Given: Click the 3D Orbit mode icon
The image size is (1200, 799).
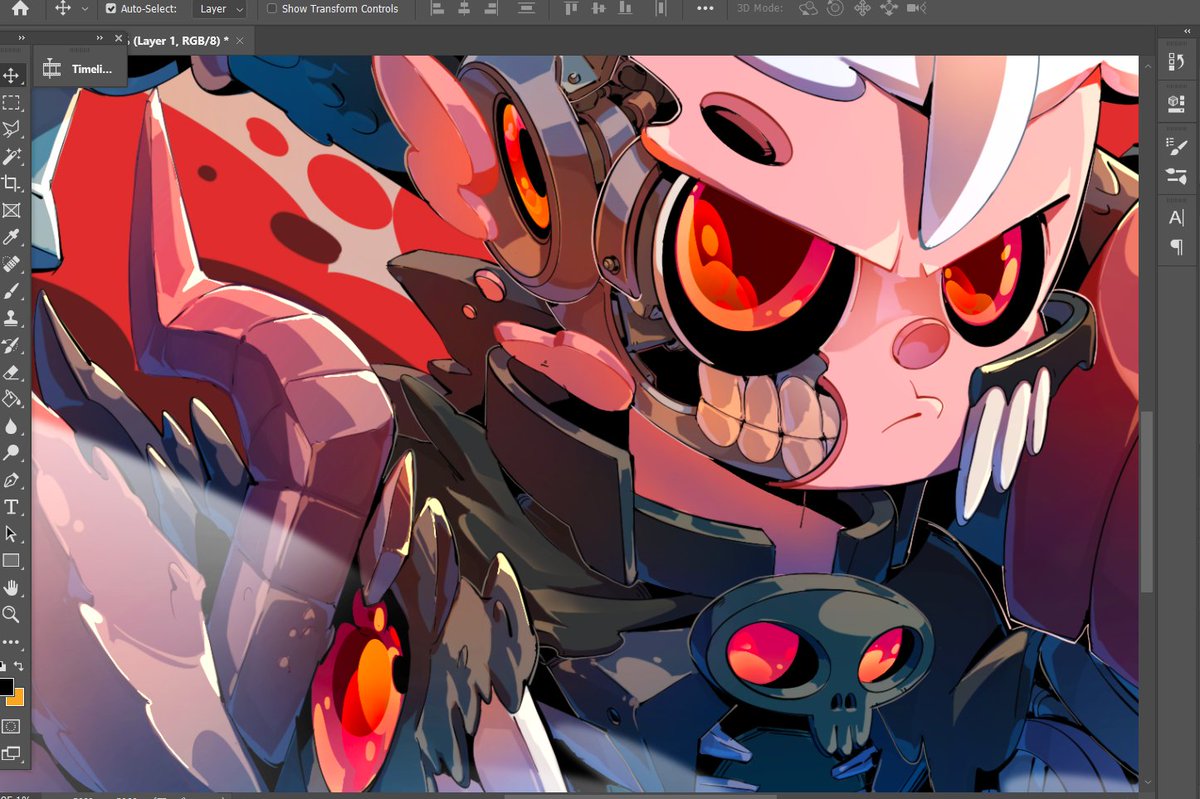Looking at the screenshot, I should (x=809, y=8).
